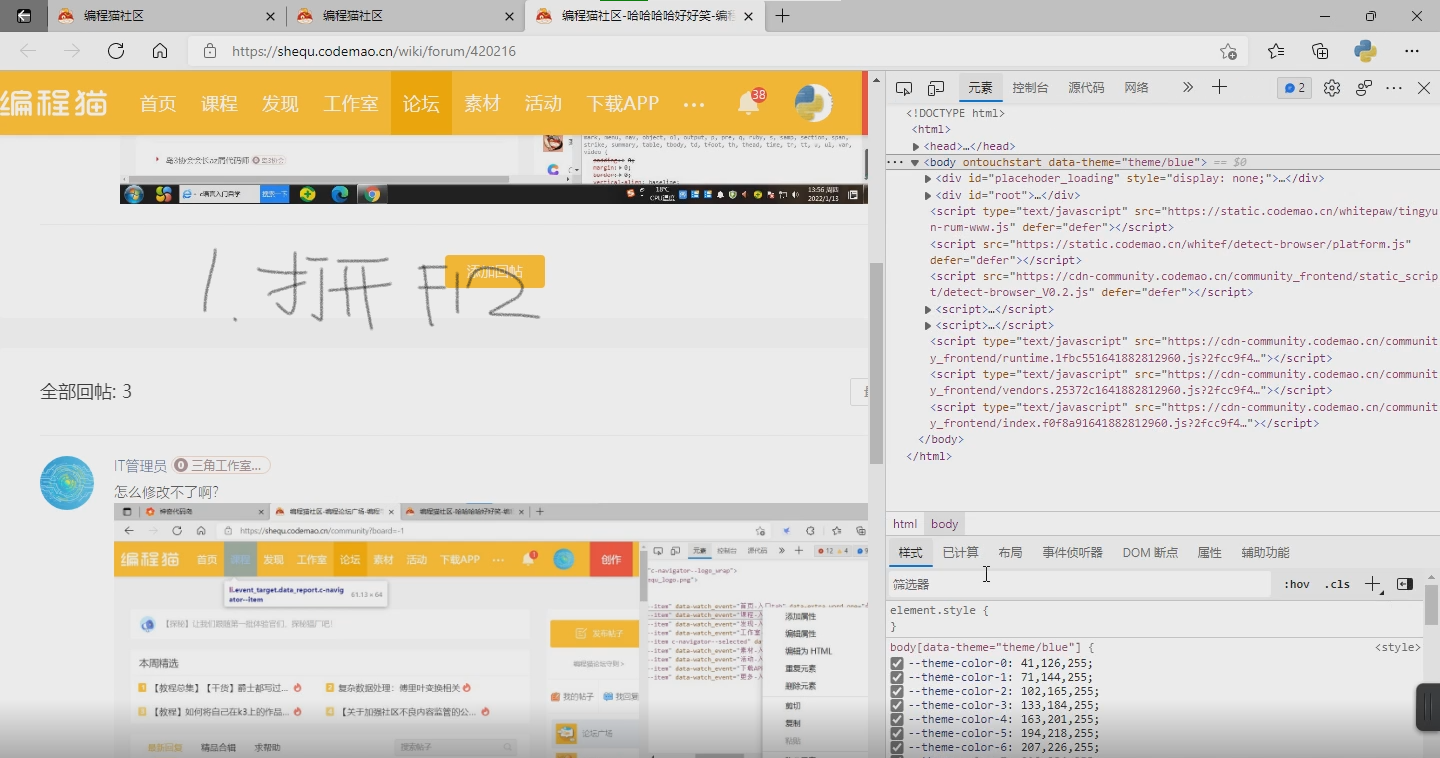Open a new browser tab
1440x758 pixels.
[782, 16]
